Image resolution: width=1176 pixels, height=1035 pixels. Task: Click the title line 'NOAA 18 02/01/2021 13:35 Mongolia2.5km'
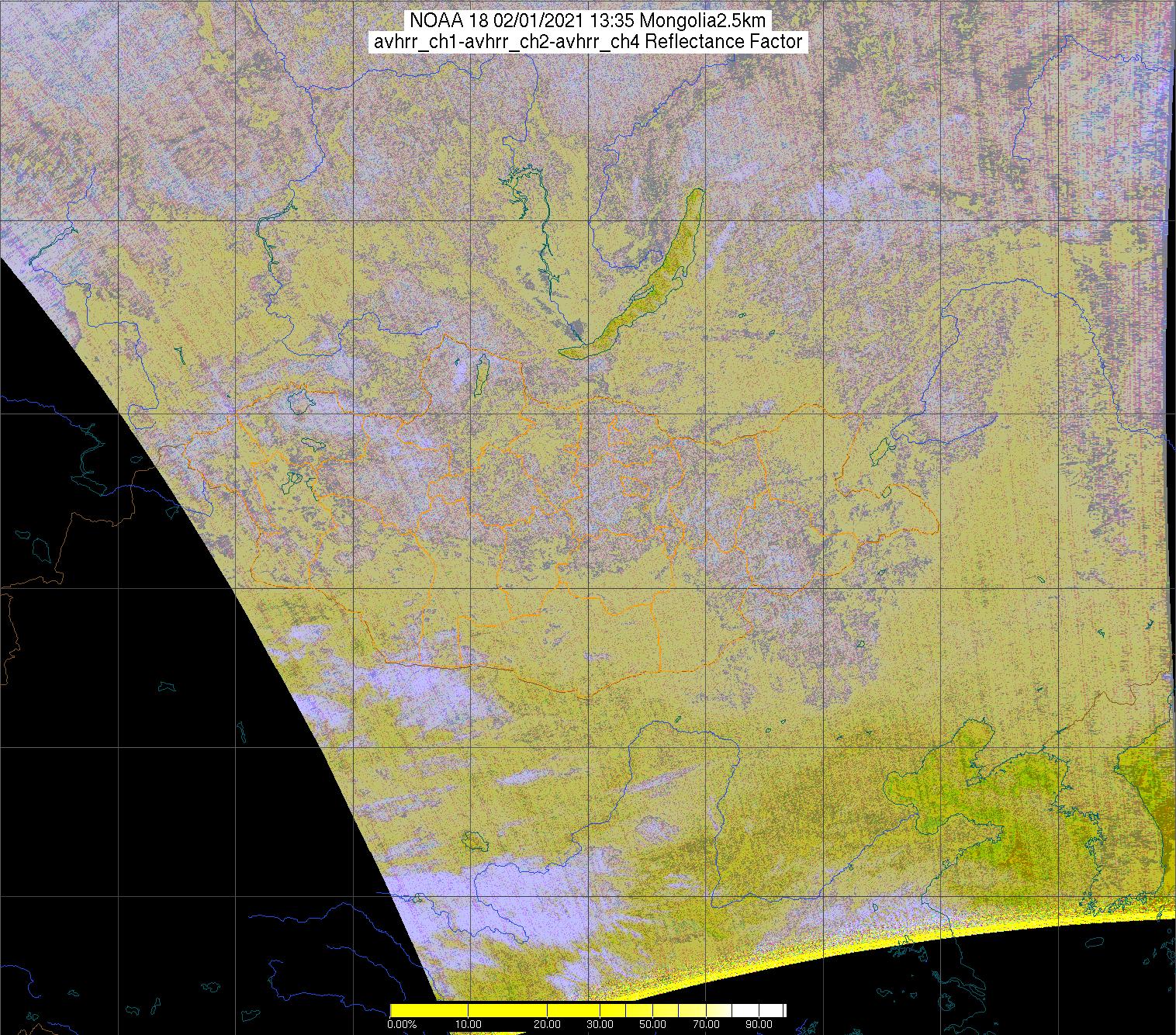[589, 20]
